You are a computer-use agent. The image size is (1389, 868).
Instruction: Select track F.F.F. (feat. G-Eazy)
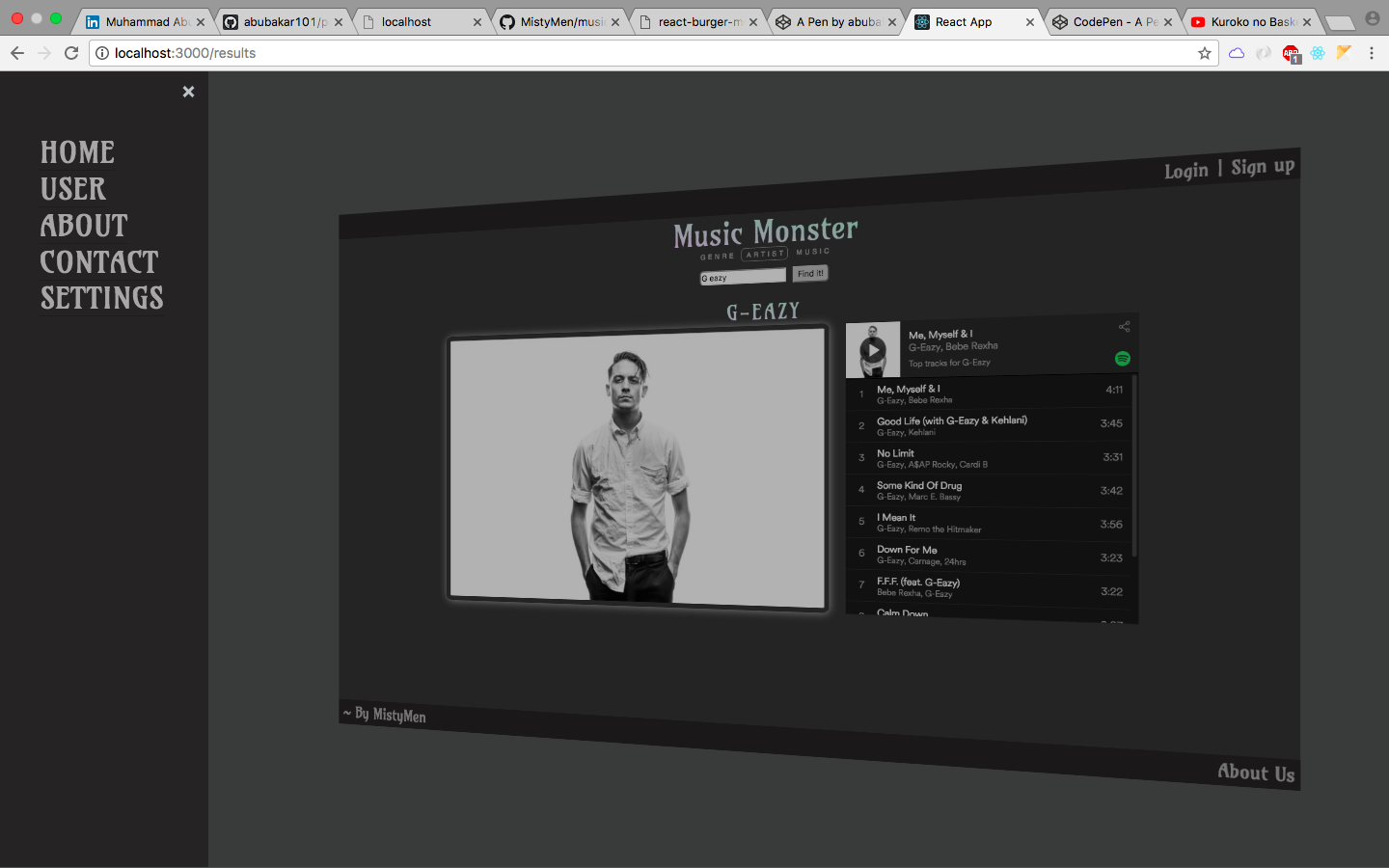pyautogui.click(x=989, y=588)
